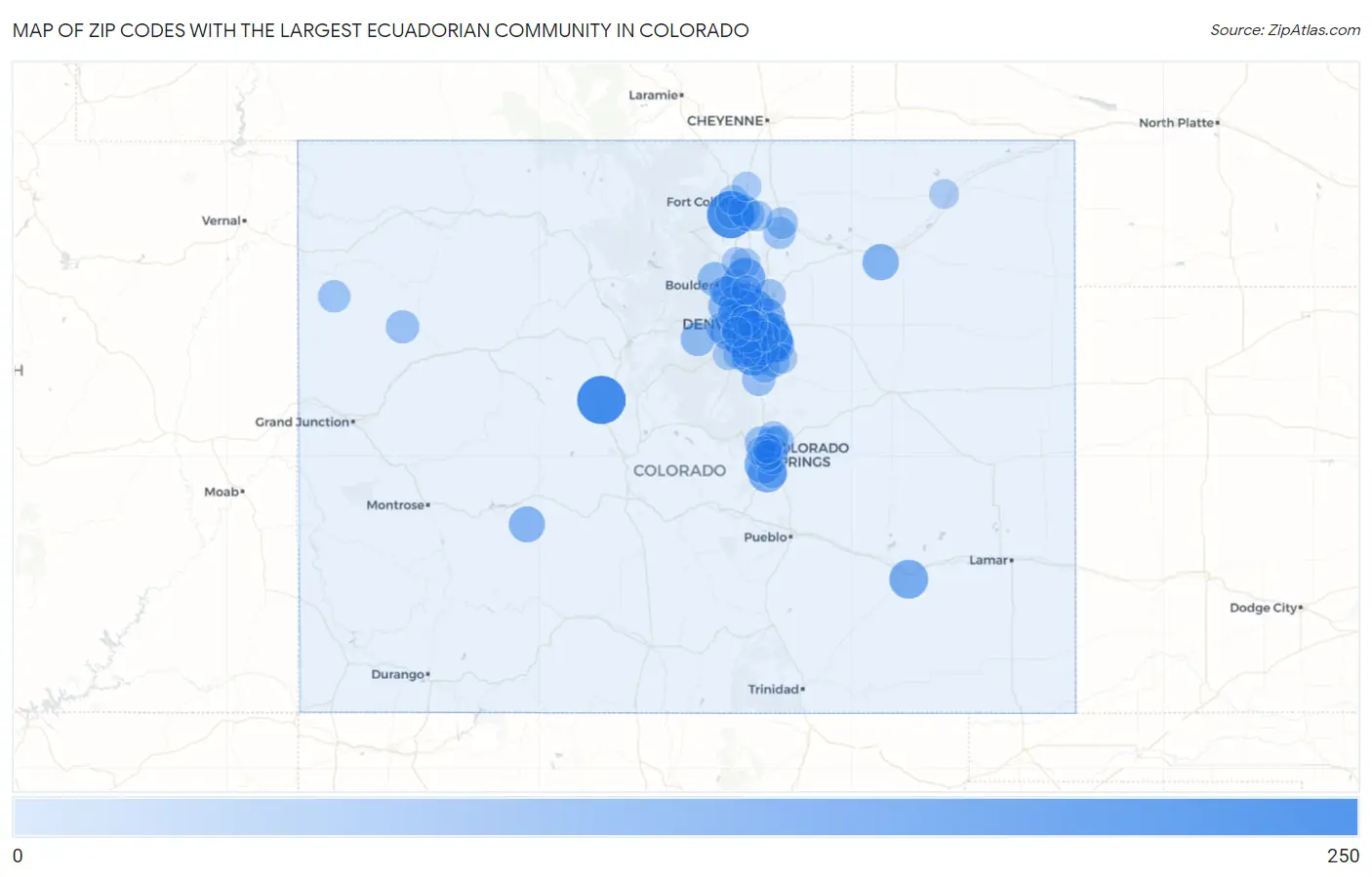Image resolution: width=1372 pixels, height=877 pixels.
Task: Click the color gradient legend bar
Action: [686, 817]
